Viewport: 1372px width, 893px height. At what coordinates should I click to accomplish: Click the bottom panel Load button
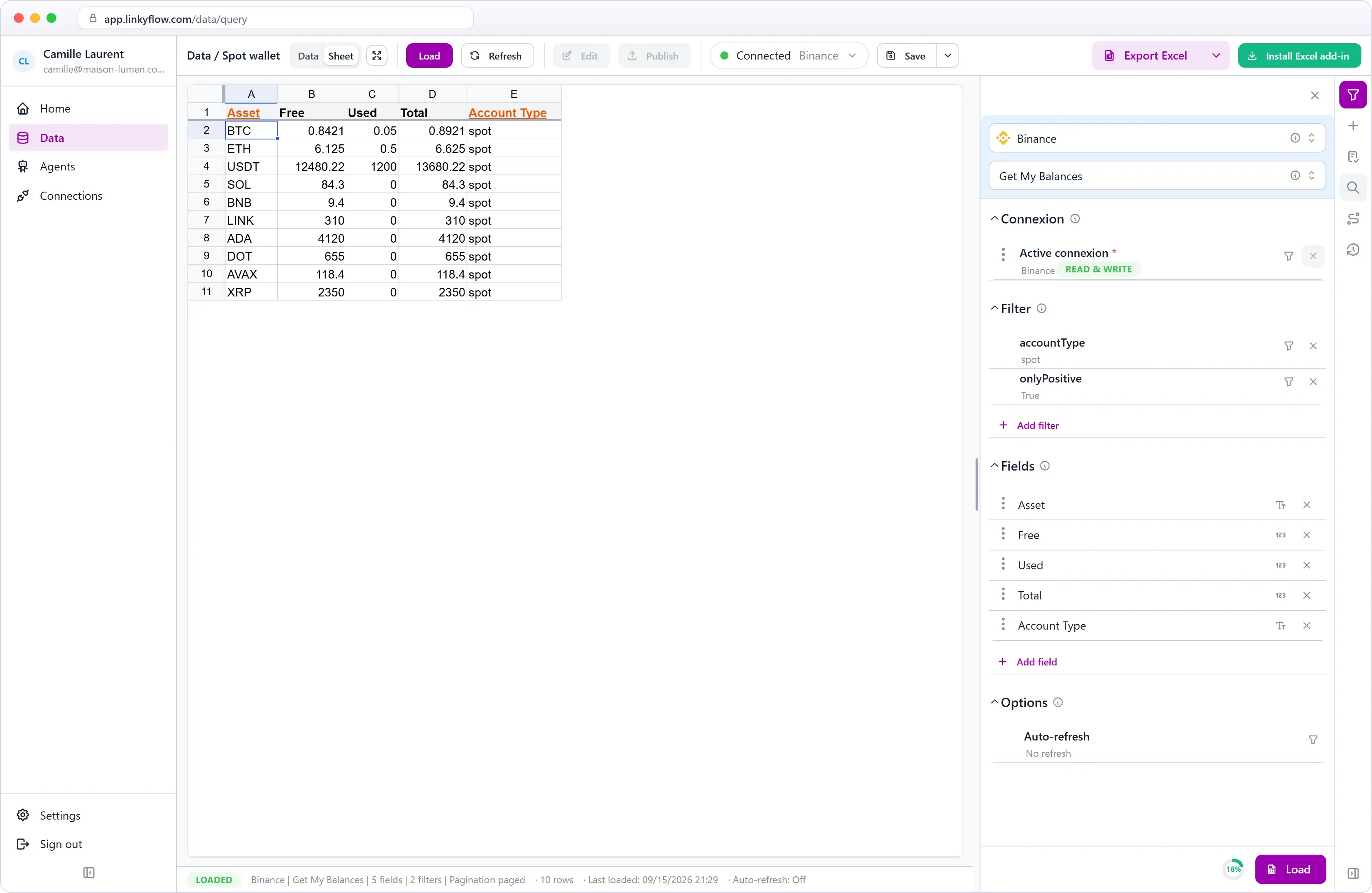coord(1290,870)
